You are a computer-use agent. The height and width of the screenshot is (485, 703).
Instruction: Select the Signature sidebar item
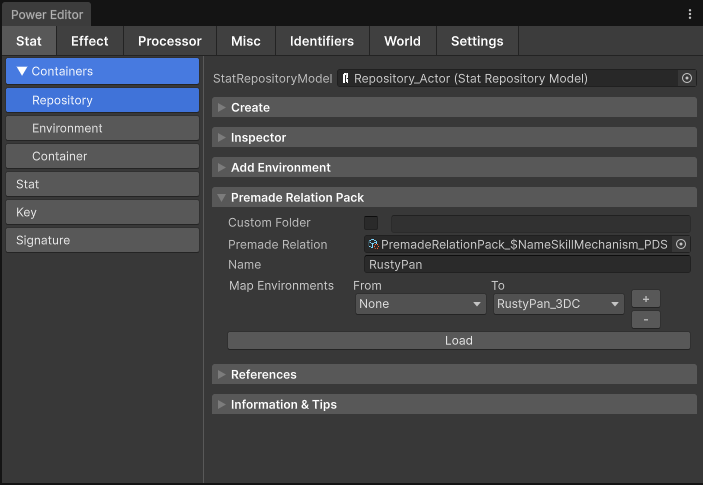click(102, 240)
